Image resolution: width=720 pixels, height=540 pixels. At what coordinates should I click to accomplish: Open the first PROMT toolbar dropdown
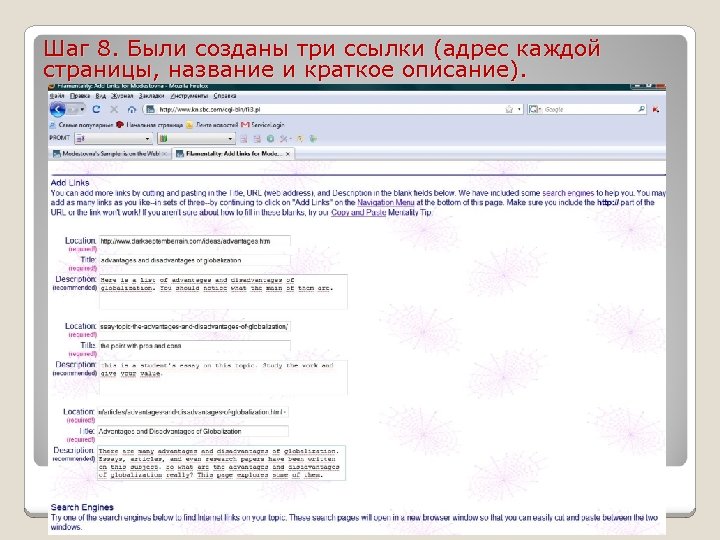[x=113, y=138]
